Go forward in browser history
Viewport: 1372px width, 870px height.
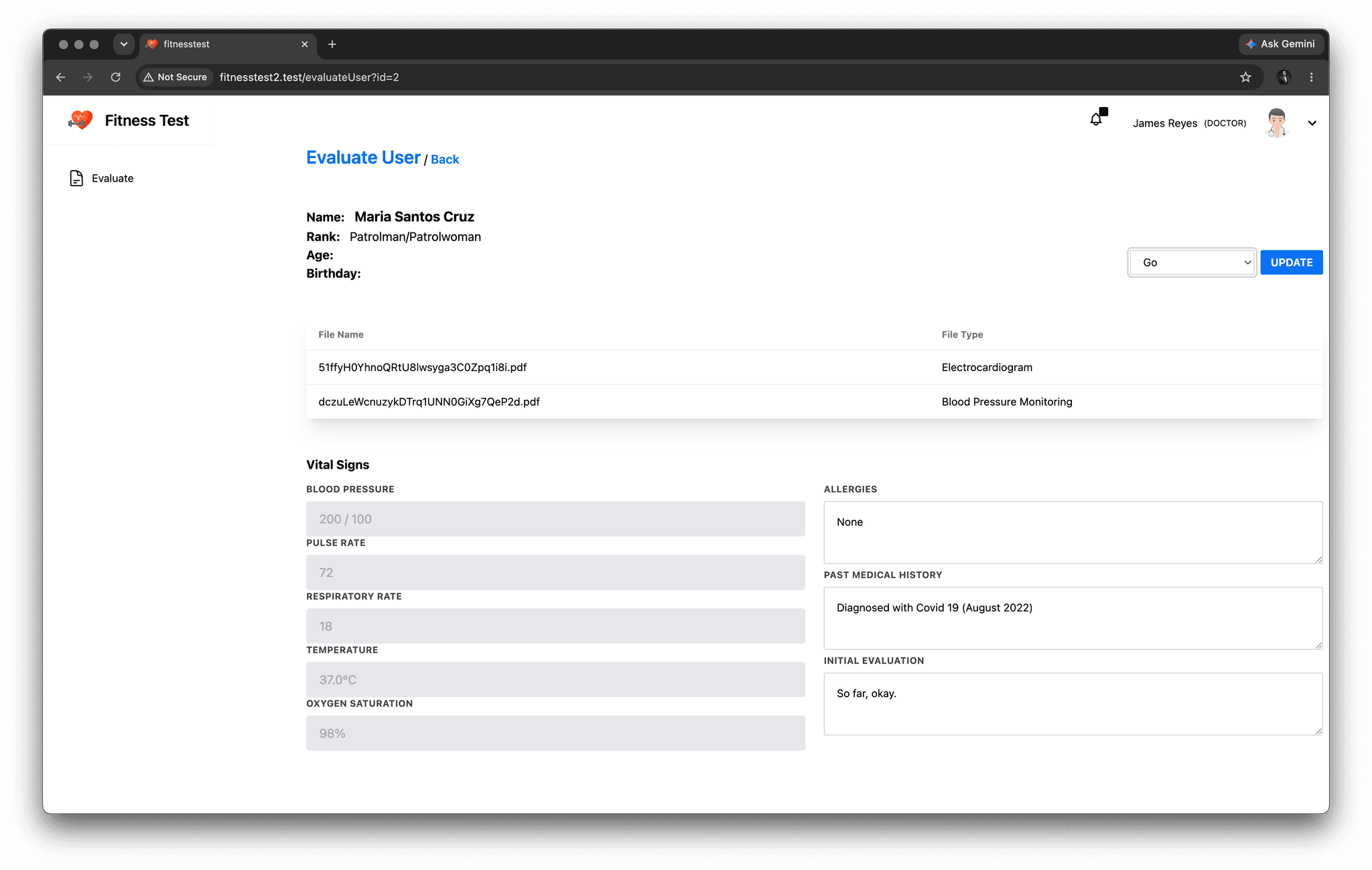88,77
